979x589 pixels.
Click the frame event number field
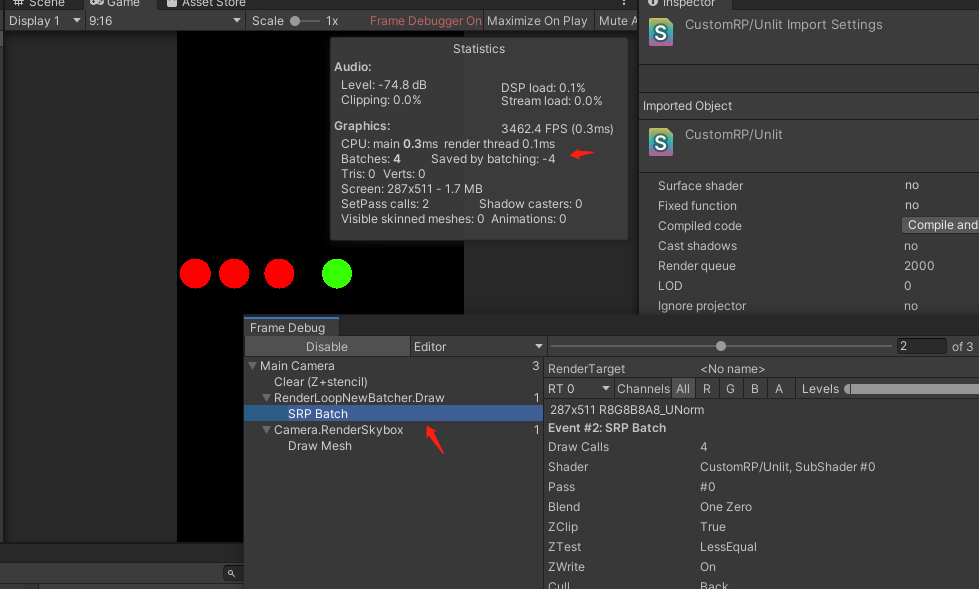(x=920, y=347)
